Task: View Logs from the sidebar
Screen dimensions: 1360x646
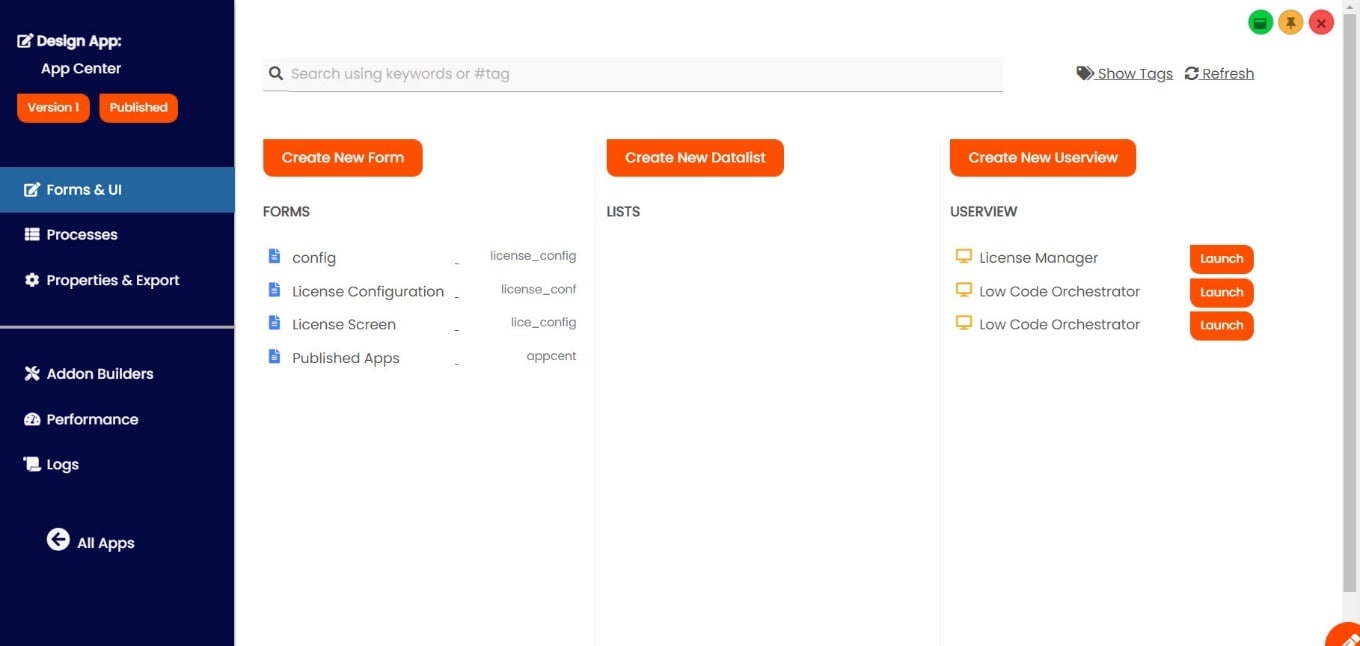Action: 62,465
